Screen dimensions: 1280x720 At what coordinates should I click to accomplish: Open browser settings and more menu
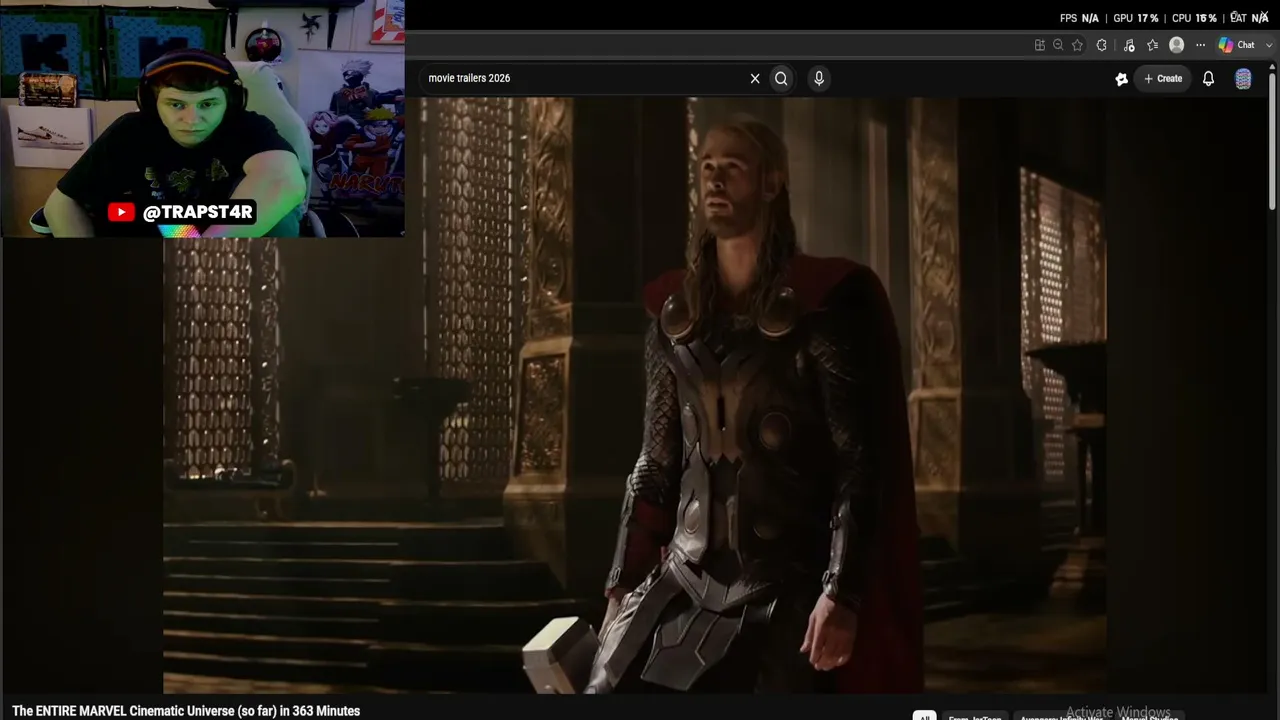pyautogui.click(x=1200, y=45)
